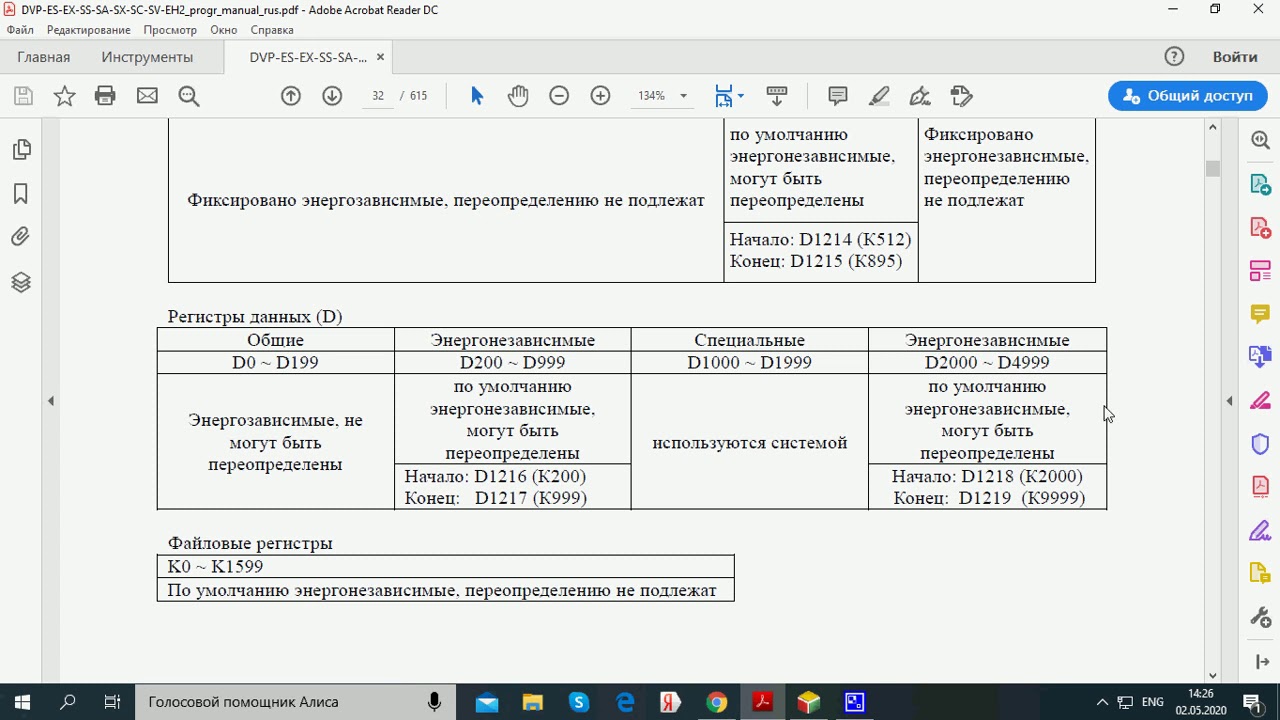Click the stamp tool icon
The image size is (1280, 720).
tap(961, 96)
